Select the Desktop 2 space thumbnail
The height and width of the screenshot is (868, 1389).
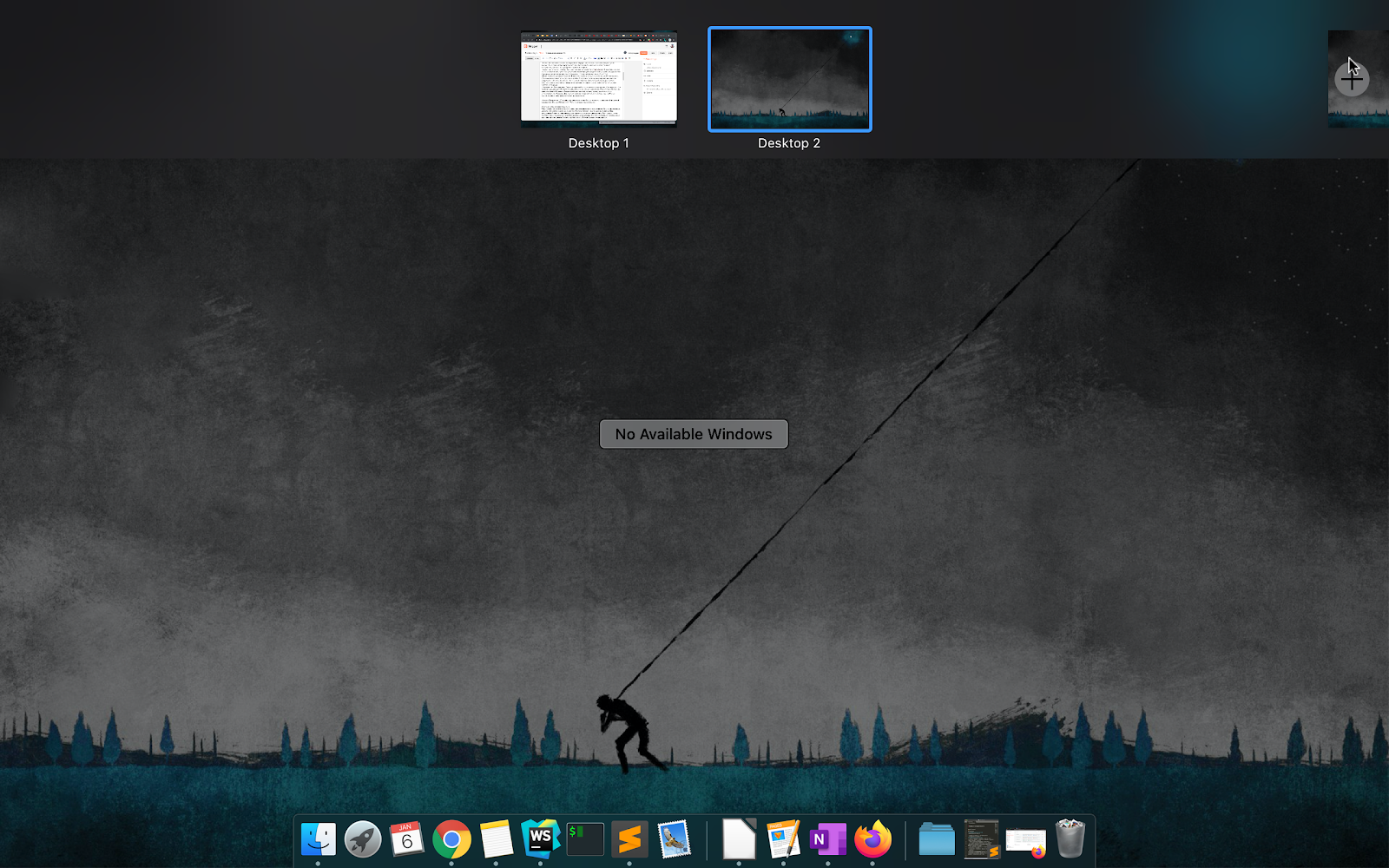790,79
